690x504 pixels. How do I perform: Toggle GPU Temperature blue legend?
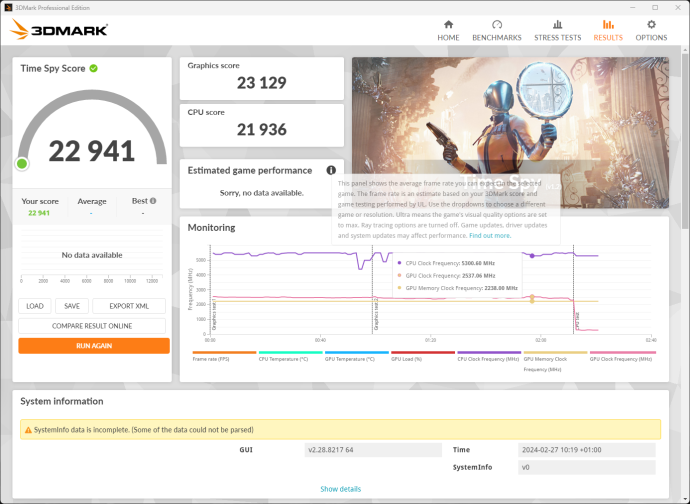pos(357,356)
